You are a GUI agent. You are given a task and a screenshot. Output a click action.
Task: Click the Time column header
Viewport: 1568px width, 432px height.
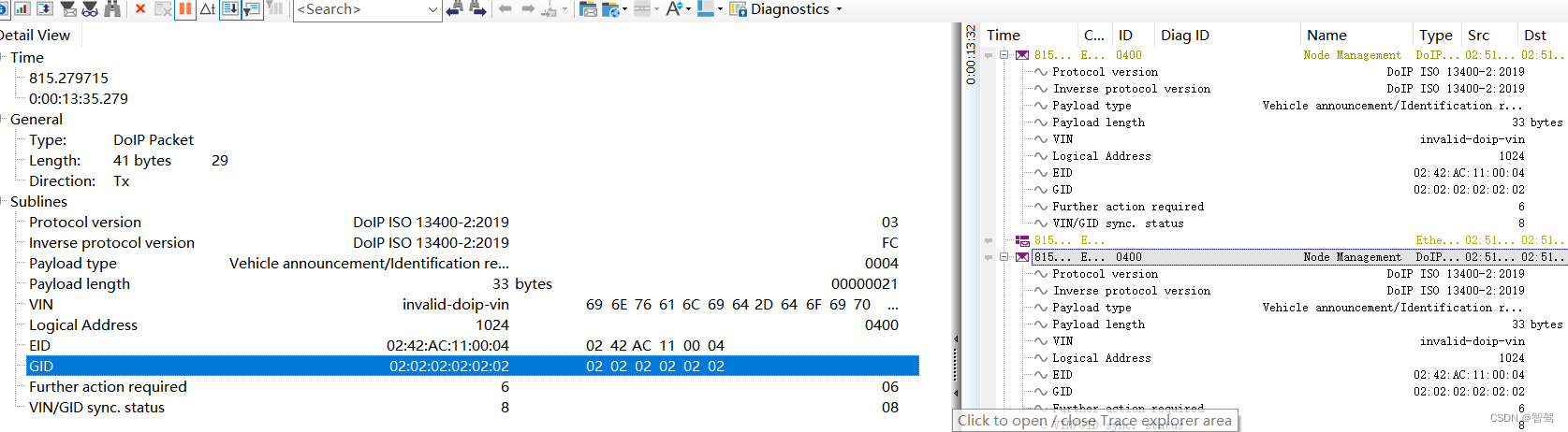[1004, 35]
